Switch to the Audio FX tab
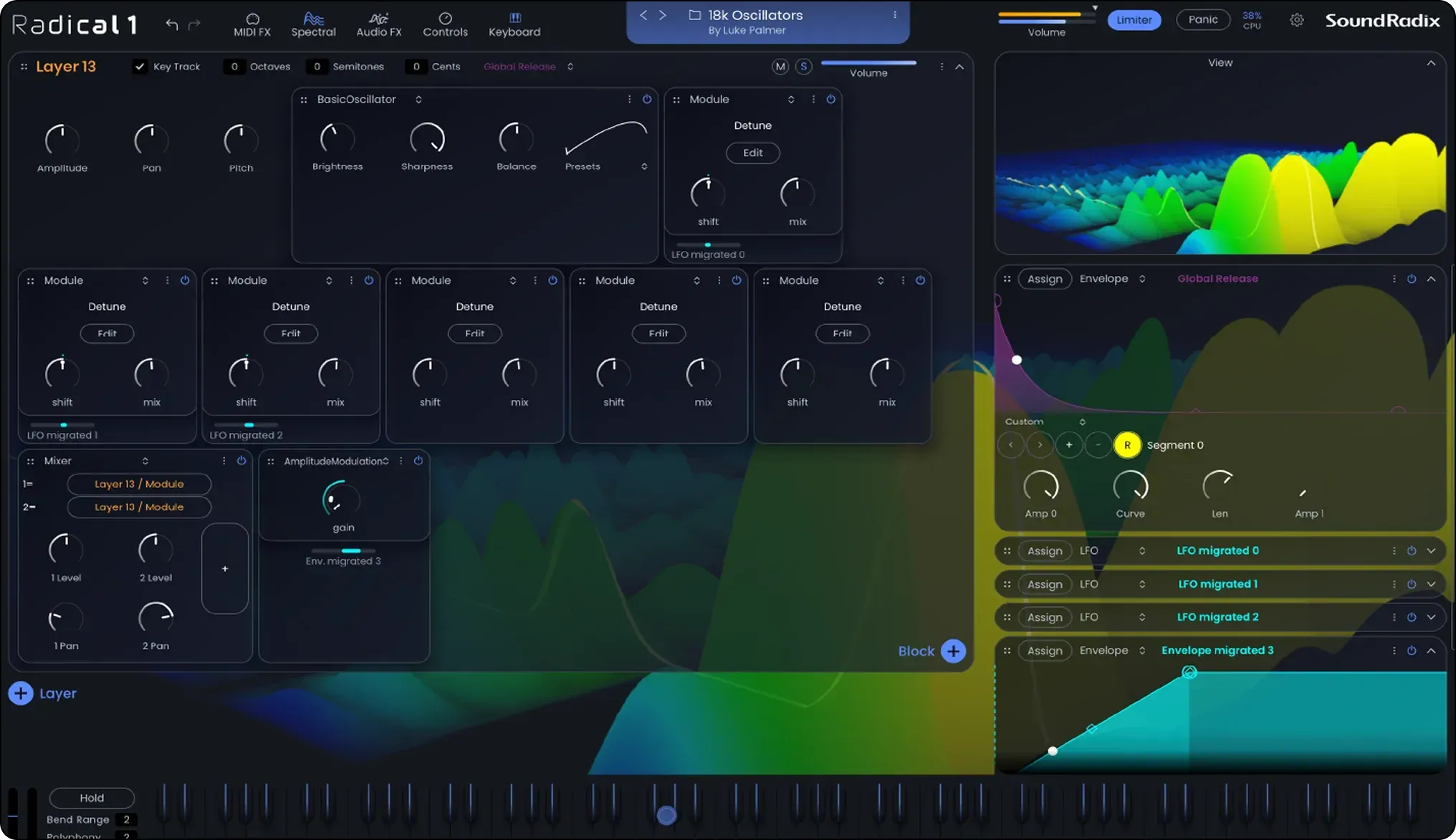1456x840 pixels. click(378, 24)
